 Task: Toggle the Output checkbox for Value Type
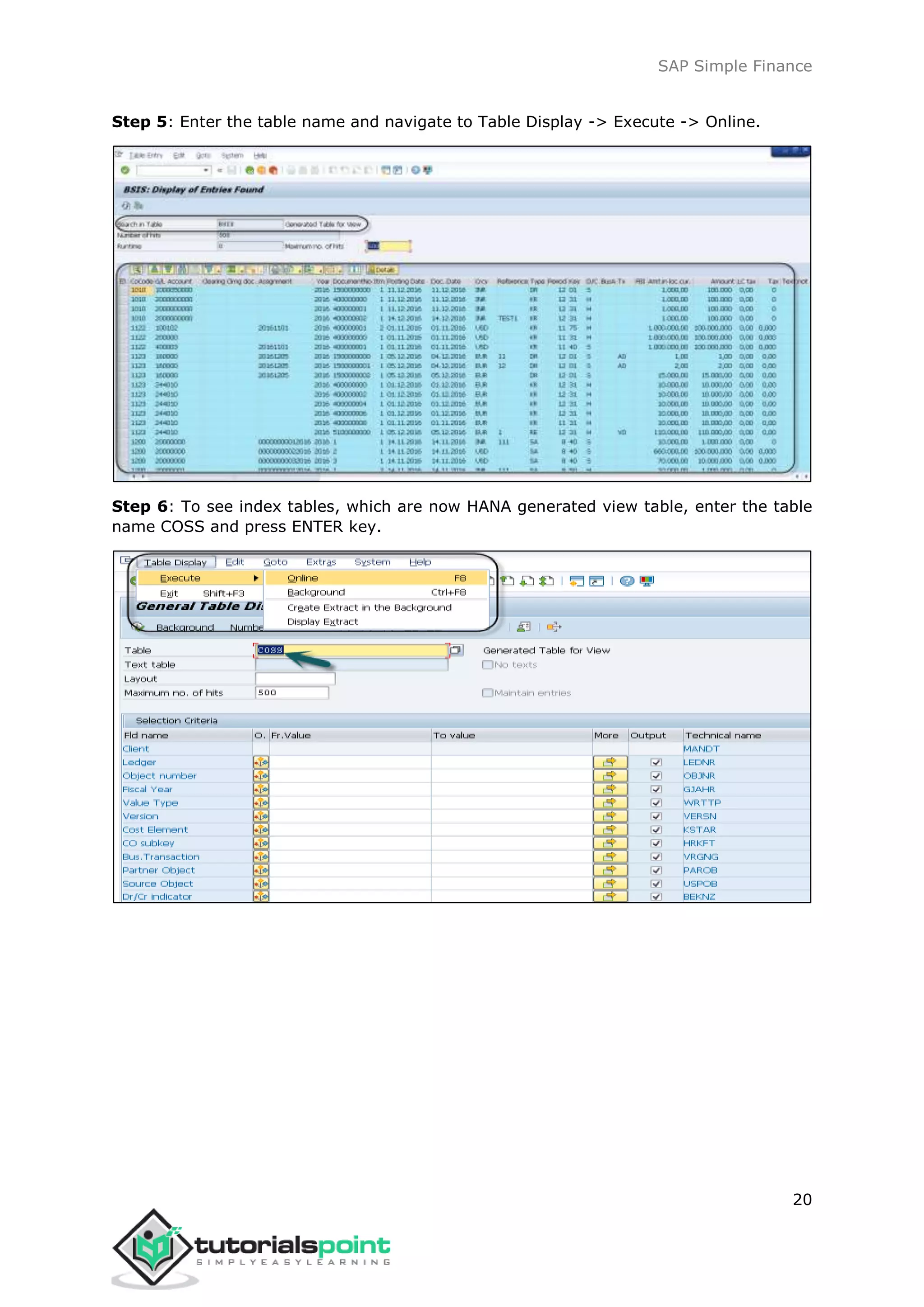(x=656, y=802)
